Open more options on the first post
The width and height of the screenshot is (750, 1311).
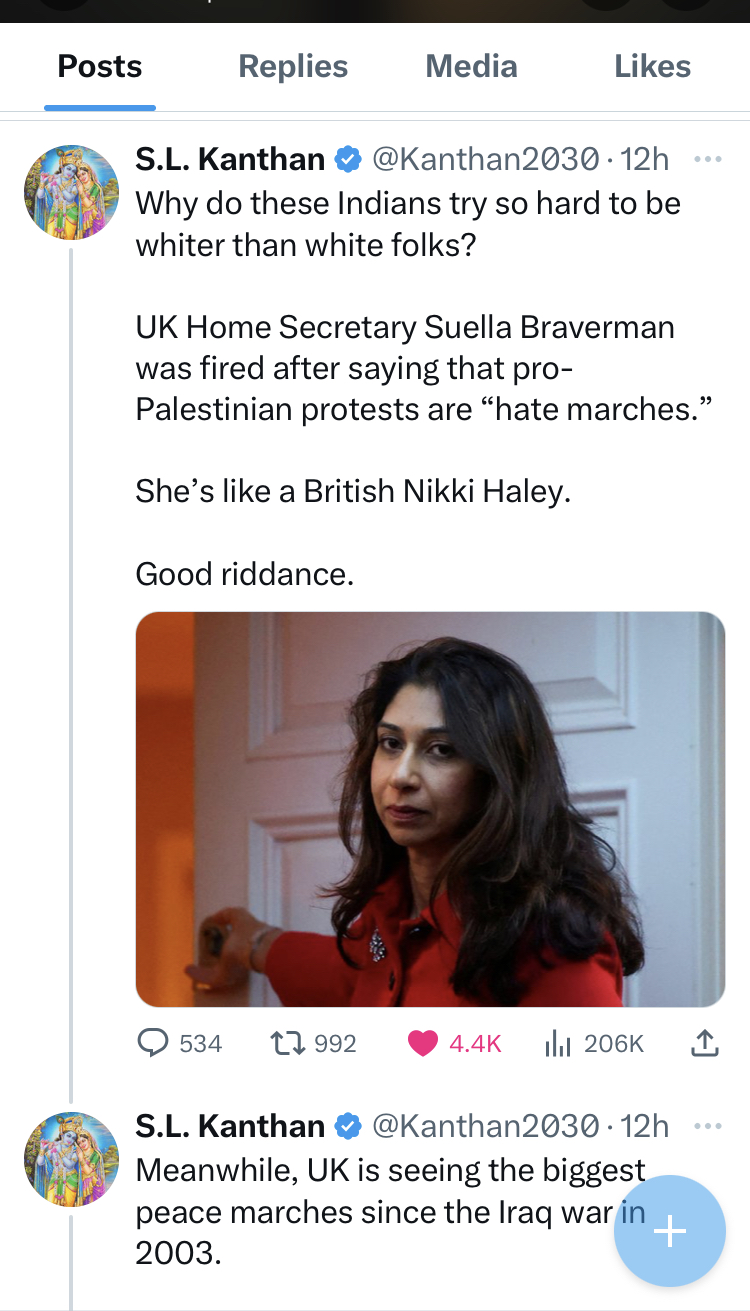pos(707,158)
